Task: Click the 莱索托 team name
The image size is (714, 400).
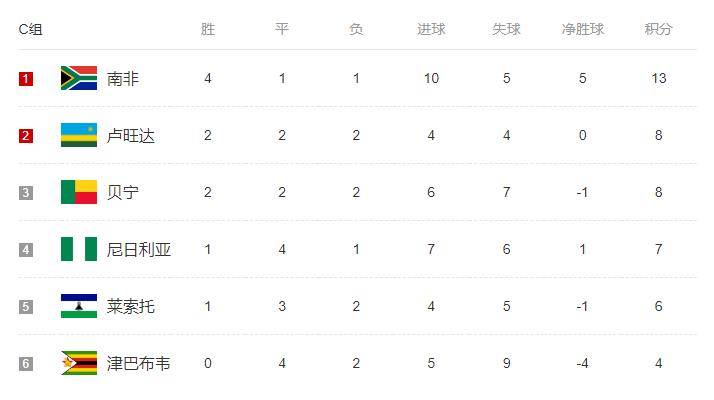Action: (x=131, y=306)
